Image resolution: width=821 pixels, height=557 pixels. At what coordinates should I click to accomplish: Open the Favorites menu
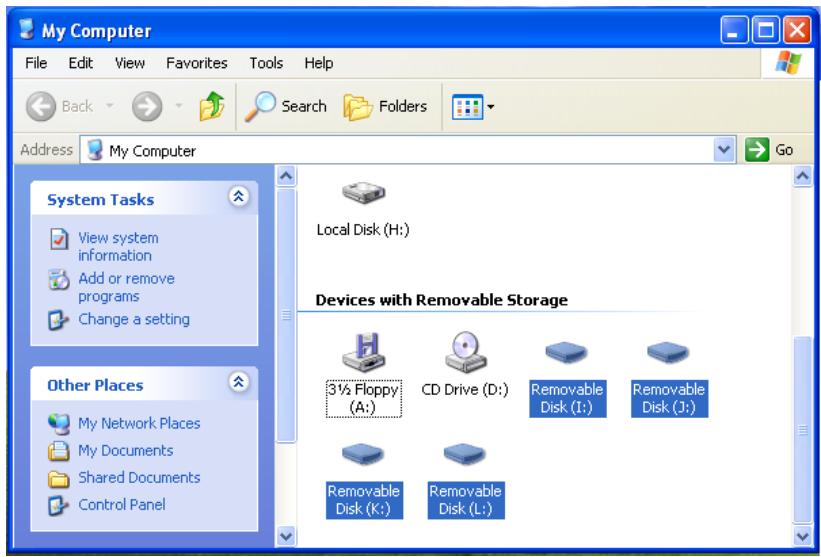[x=197, y=63]
